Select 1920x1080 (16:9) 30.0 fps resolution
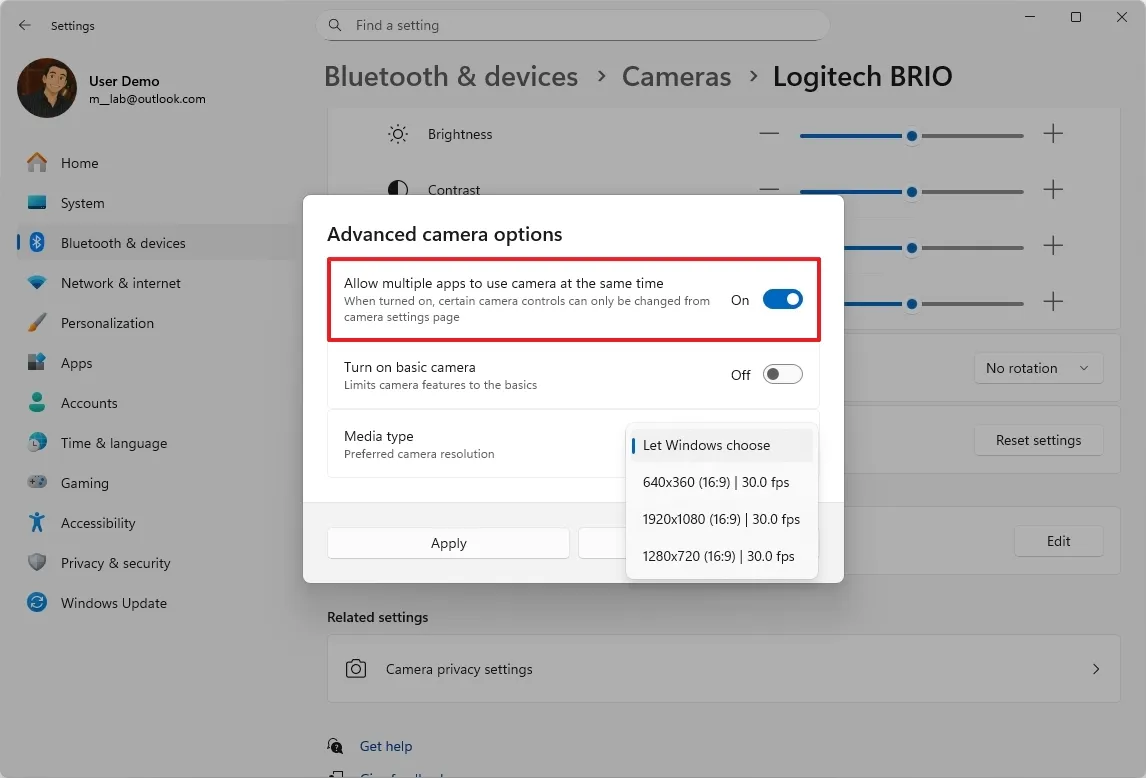The image size is (1146, 778). (x=722, y=519)
